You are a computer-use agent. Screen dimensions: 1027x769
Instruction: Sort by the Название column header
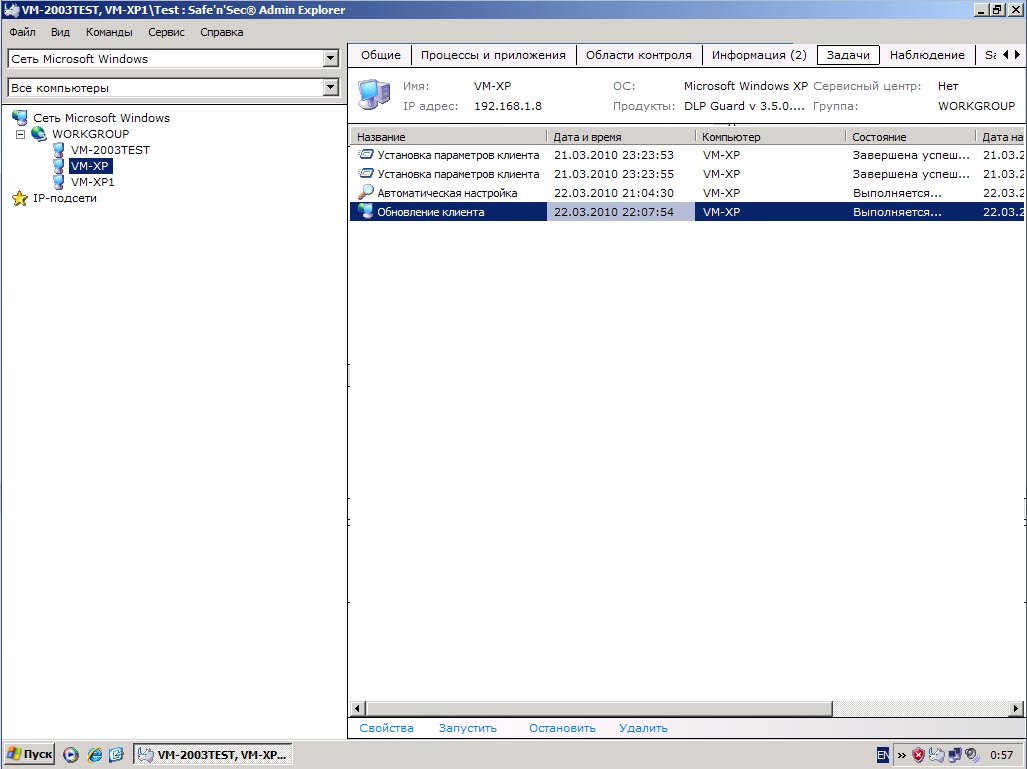point(448,137)
